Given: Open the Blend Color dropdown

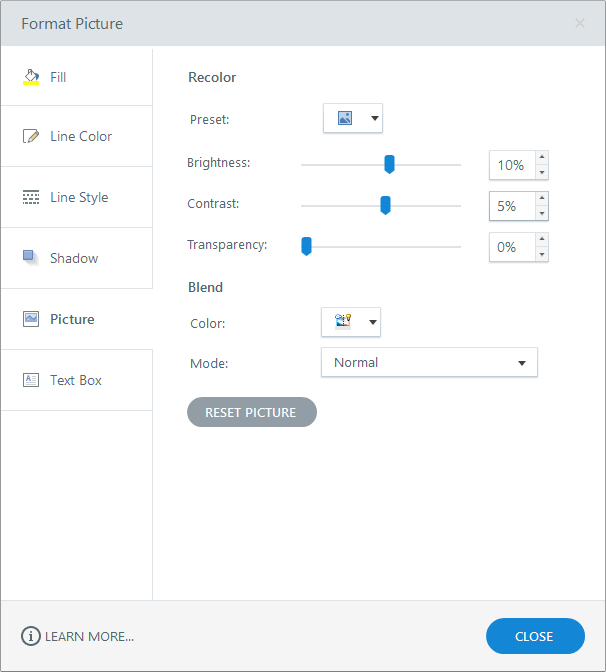Looking at the screenshot, I should click(351, 322).
